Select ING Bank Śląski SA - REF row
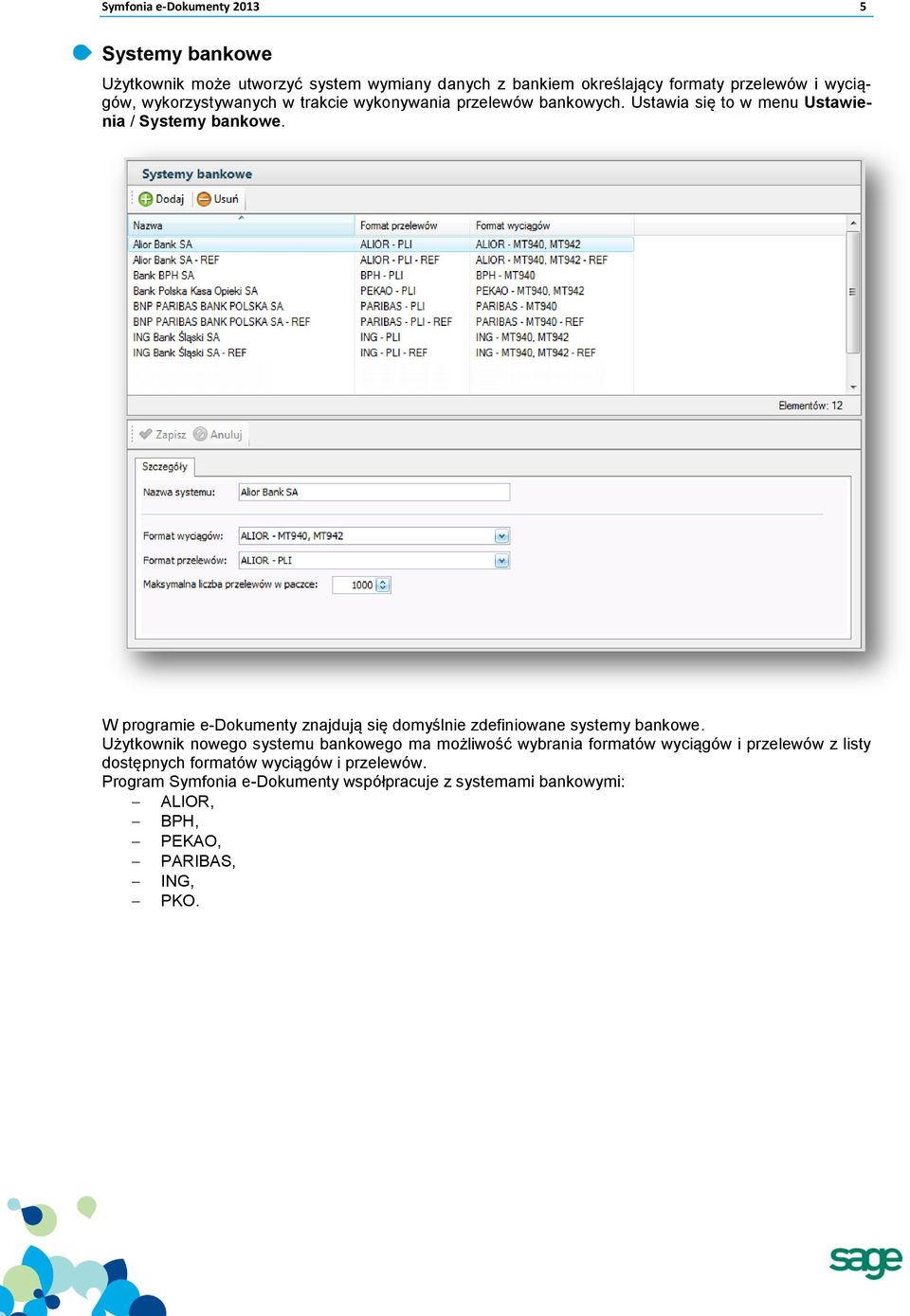Image resolution: width=910 pixels, height=1316 pixels. 380,352
